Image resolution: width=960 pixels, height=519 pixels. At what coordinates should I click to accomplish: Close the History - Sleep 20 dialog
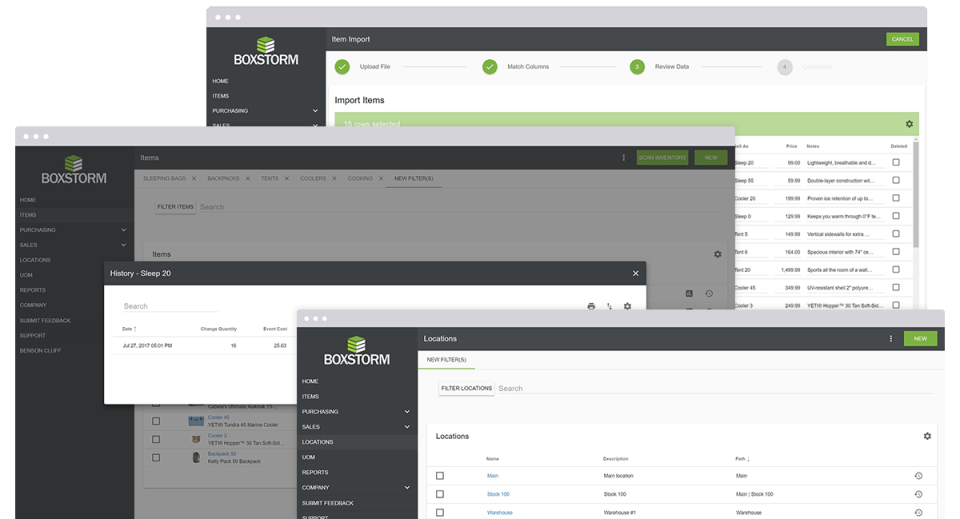[636, 274]
